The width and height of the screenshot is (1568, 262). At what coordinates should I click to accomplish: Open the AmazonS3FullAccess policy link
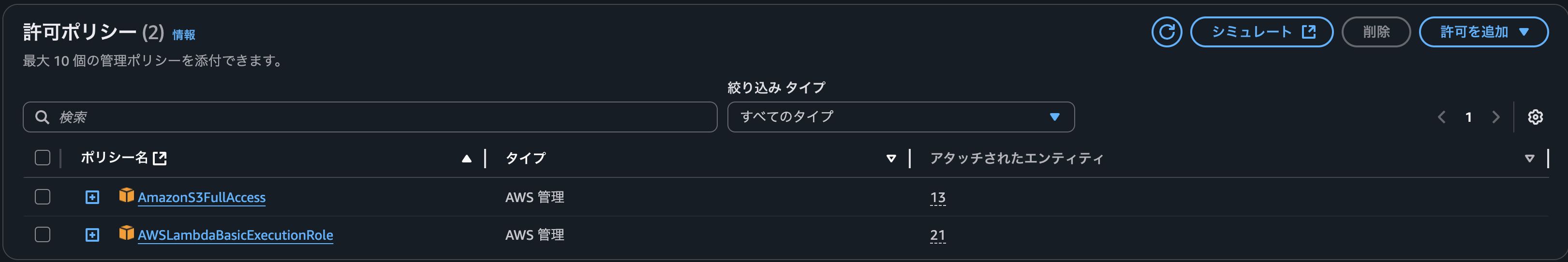[x=202, y=198]
